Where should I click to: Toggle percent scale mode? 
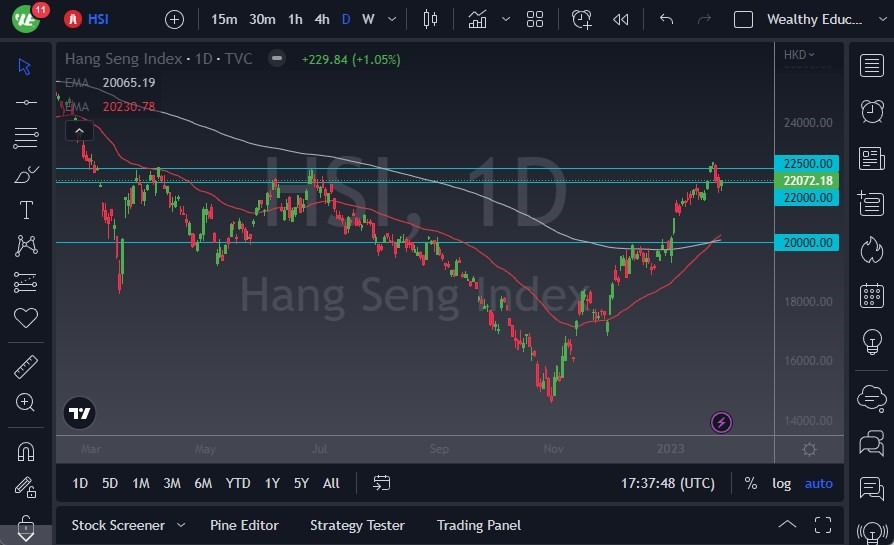pyautogui.click(x=750, y=483)
